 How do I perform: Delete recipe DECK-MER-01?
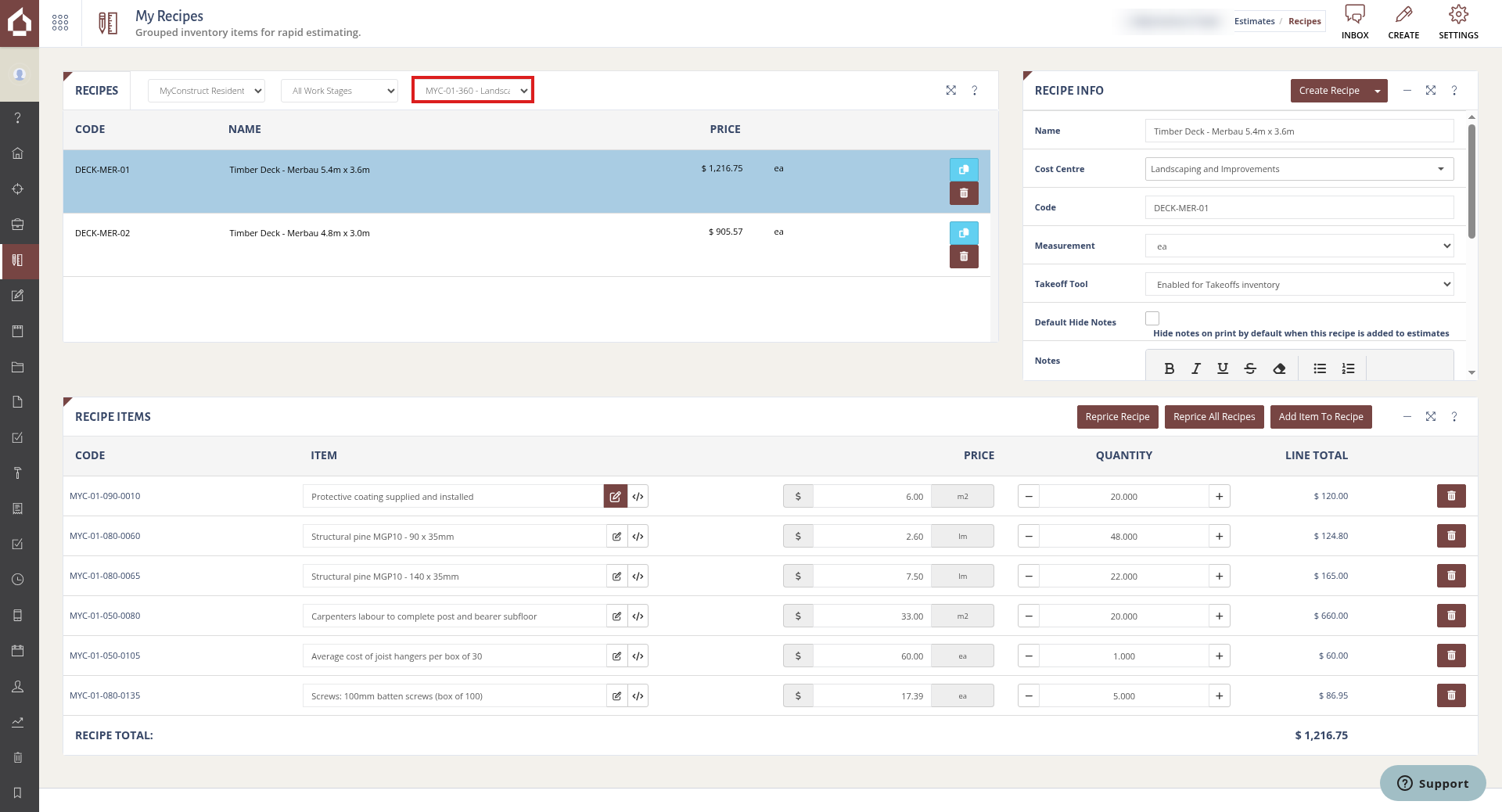click(964, 193)
